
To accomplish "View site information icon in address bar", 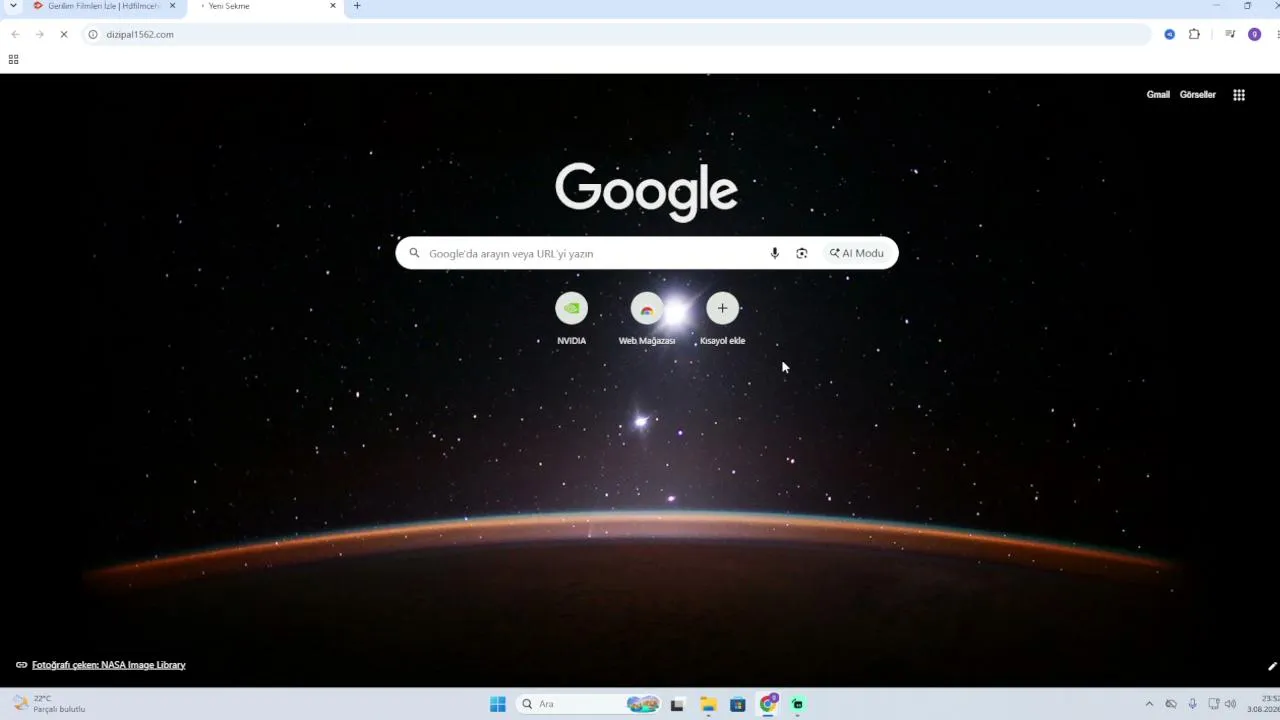I will coord(93,34).
